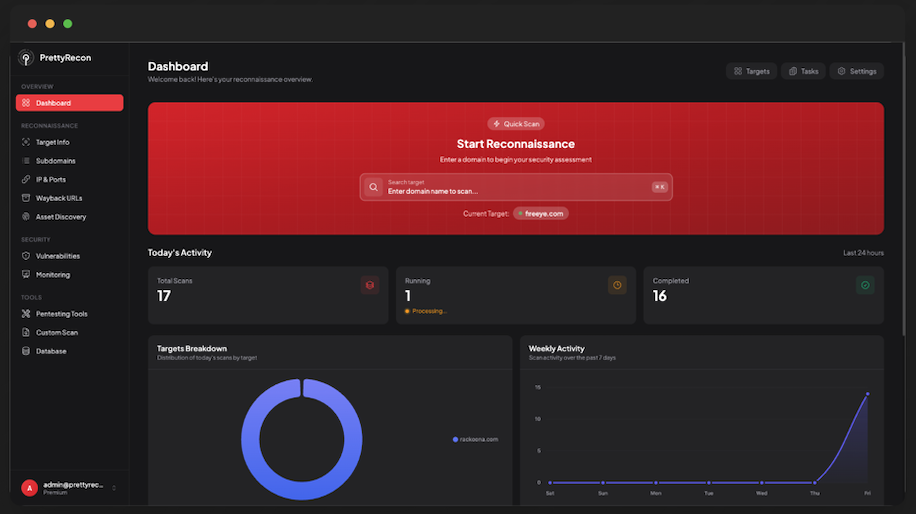
Task: Click the search magnifier icon
Action: 373,187
